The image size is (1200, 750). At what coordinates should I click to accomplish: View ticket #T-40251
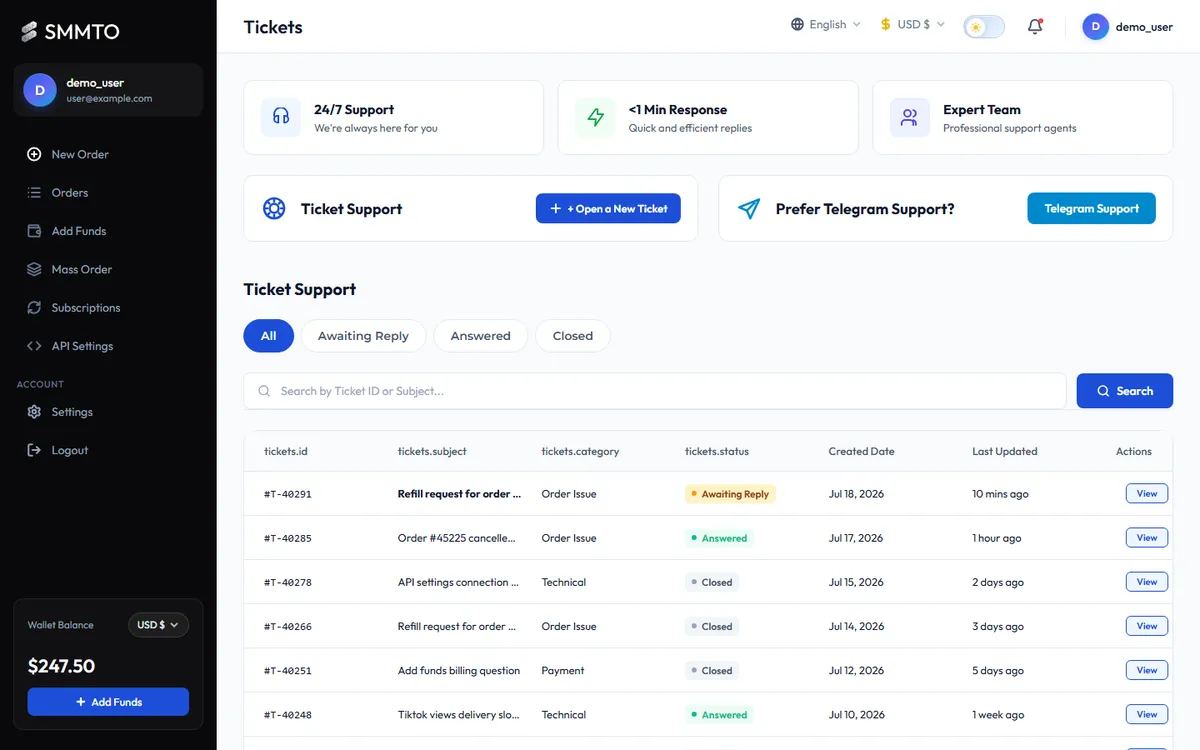(1147, 670)
